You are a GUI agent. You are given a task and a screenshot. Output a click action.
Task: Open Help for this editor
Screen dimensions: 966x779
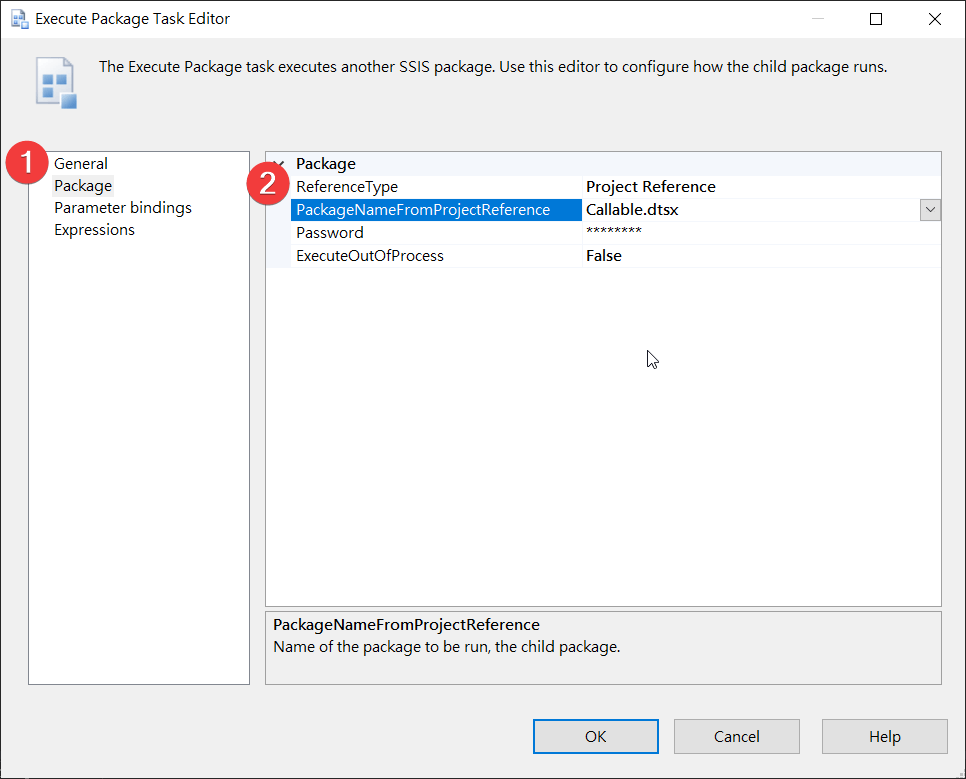[884, 736]
